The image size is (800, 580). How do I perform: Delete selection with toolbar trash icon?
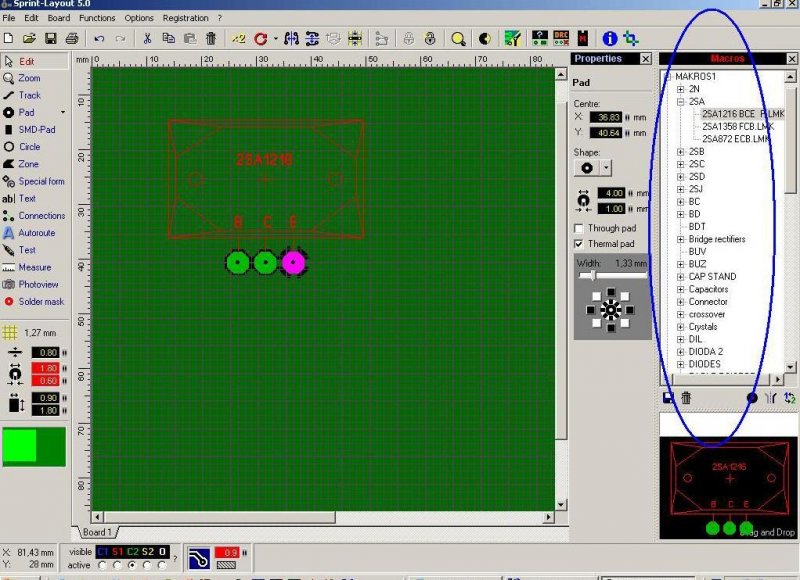point(211,38)
